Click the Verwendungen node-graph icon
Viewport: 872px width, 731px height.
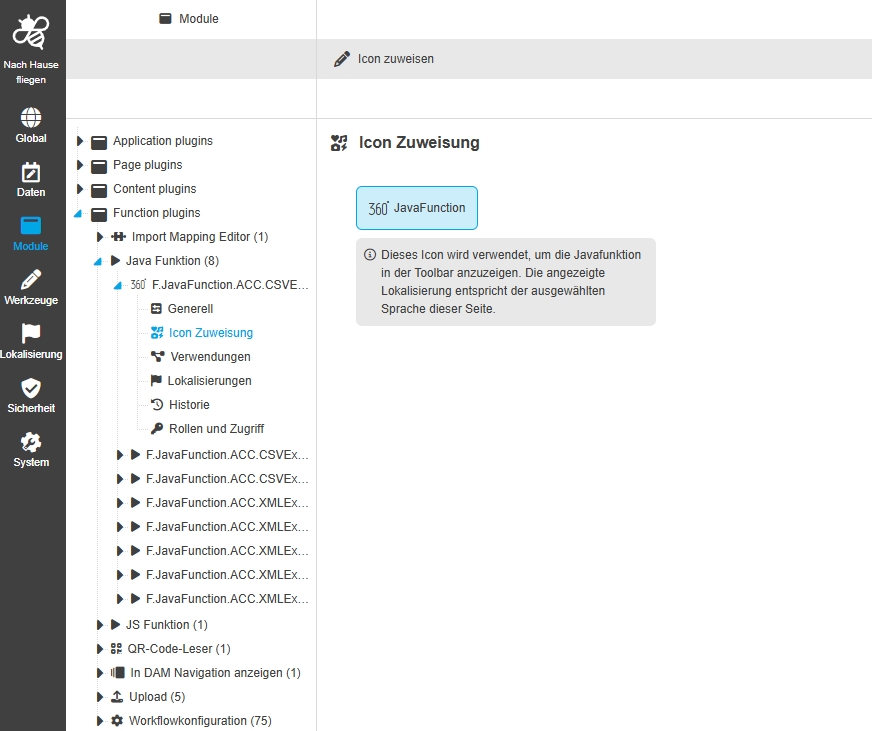click(x=158, y=357)
